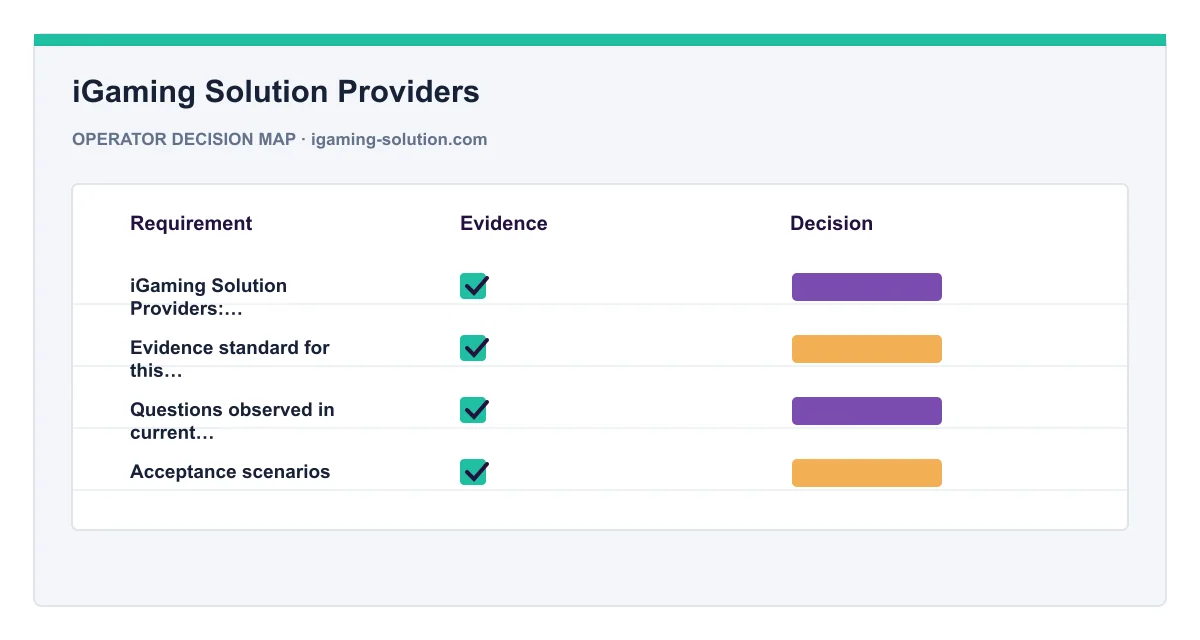1200x640 pixels.
Task: Click the Evidence column header
Action: click(504, 223)
